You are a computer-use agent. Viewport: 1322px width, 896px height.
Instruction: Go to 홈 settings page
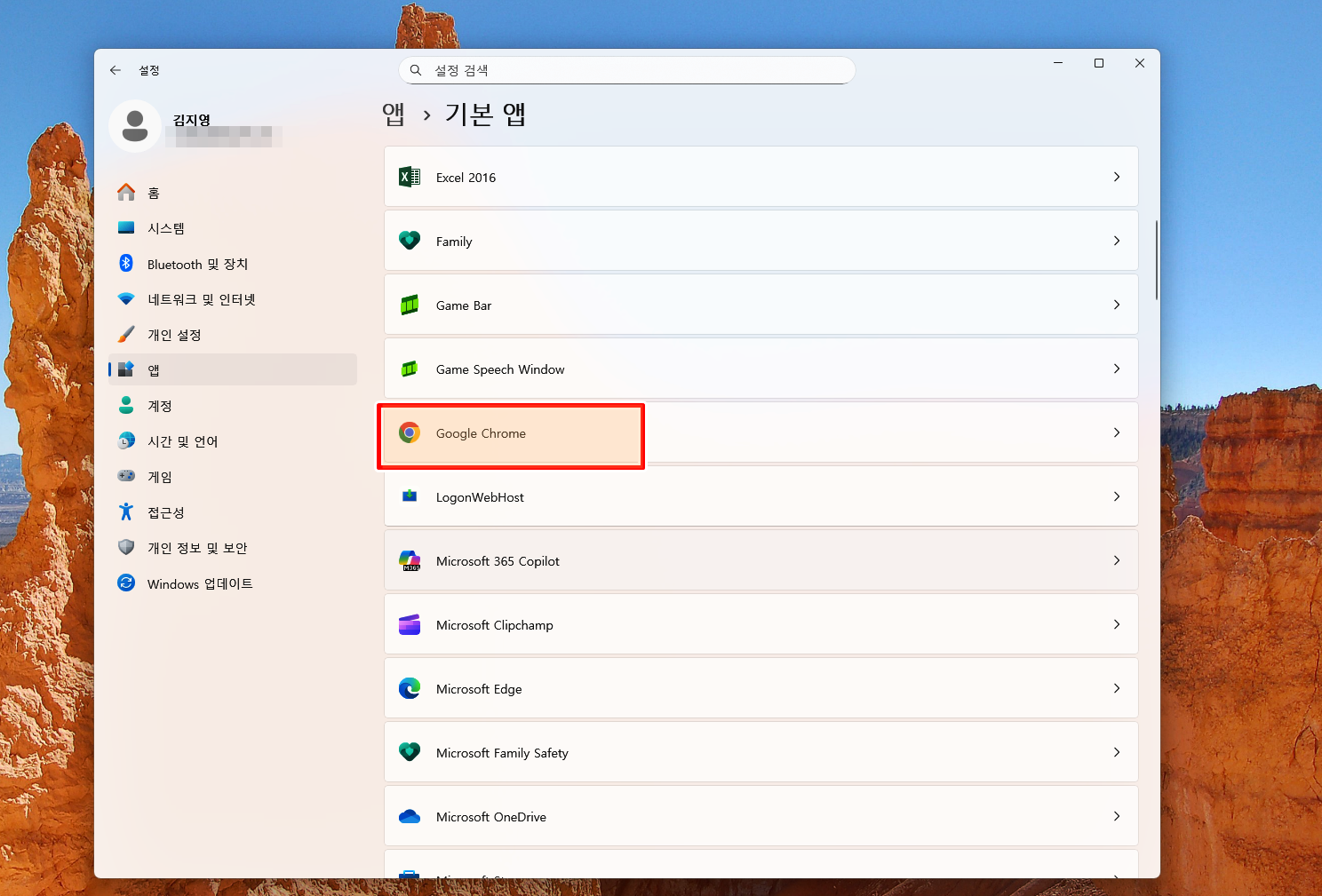(233, 193)
